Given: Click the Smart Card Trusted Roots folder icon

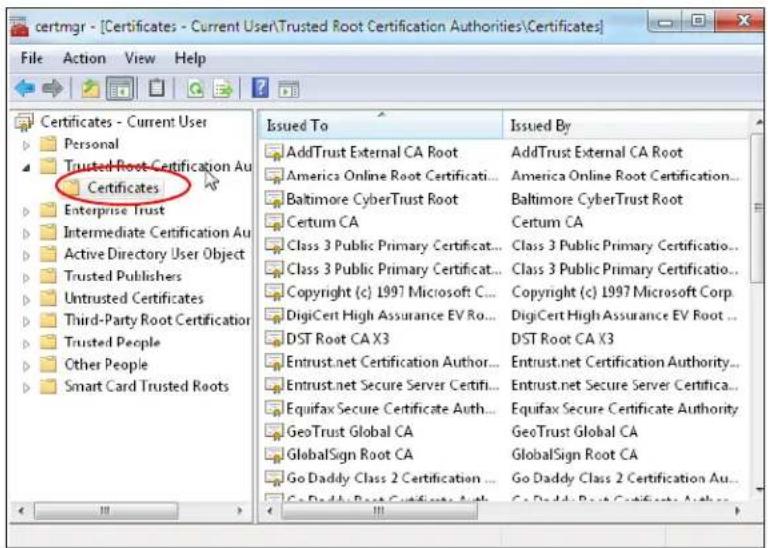Looking at the screenshot, I should [48, 386].
